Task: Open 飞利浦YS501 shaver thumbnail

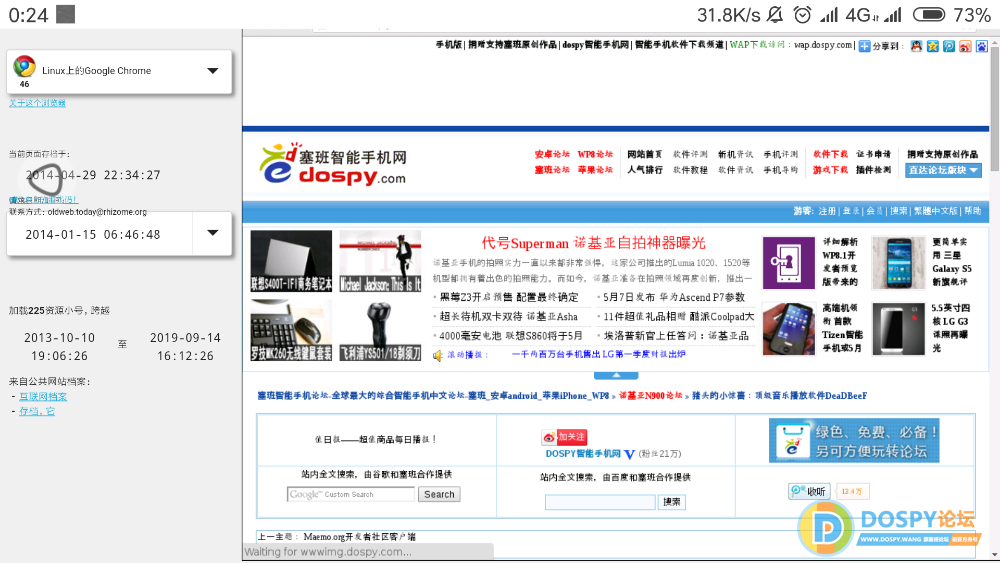Action: tap(380, 330)
